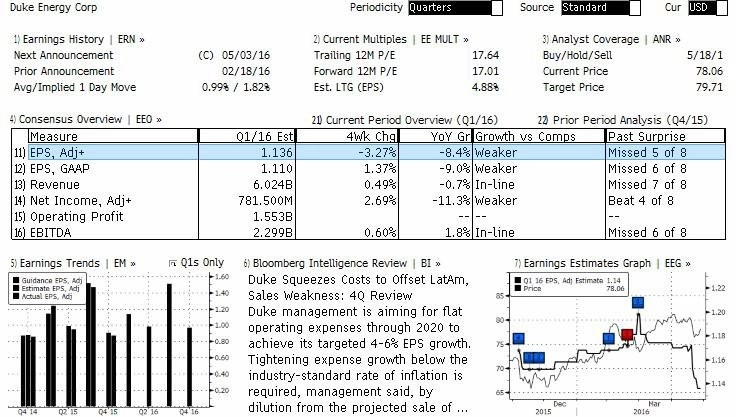
Task: Select the EPS, GAAP row
Action: coord(368,169)
